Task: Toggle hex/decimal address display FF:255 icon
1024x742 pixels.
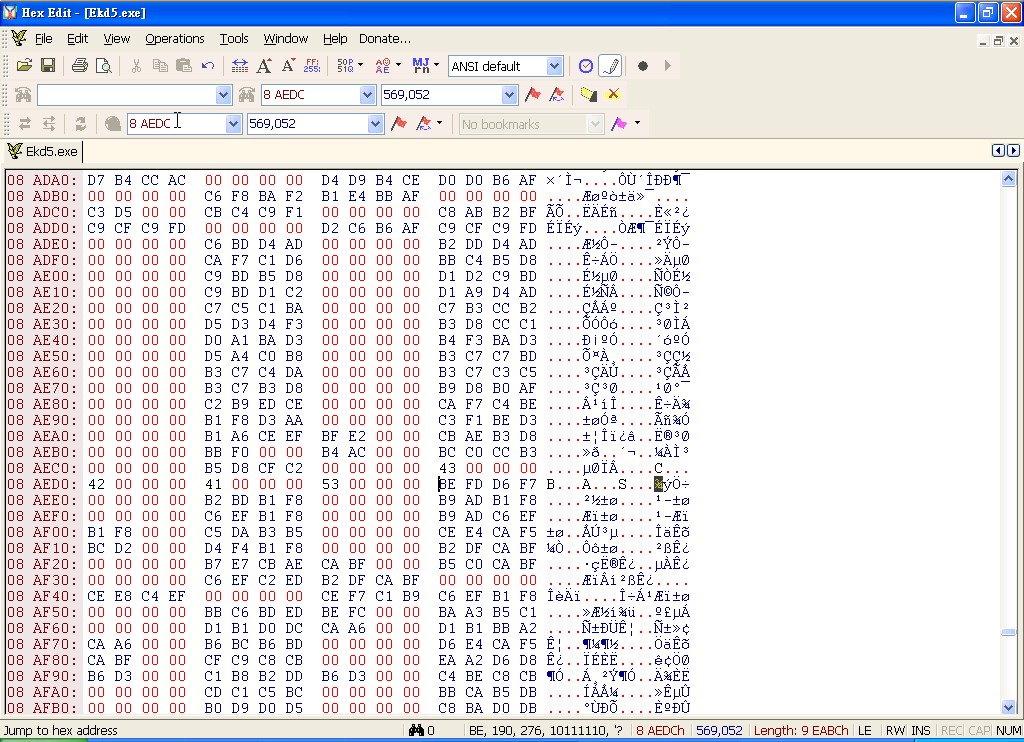Action: pos(312,65)
